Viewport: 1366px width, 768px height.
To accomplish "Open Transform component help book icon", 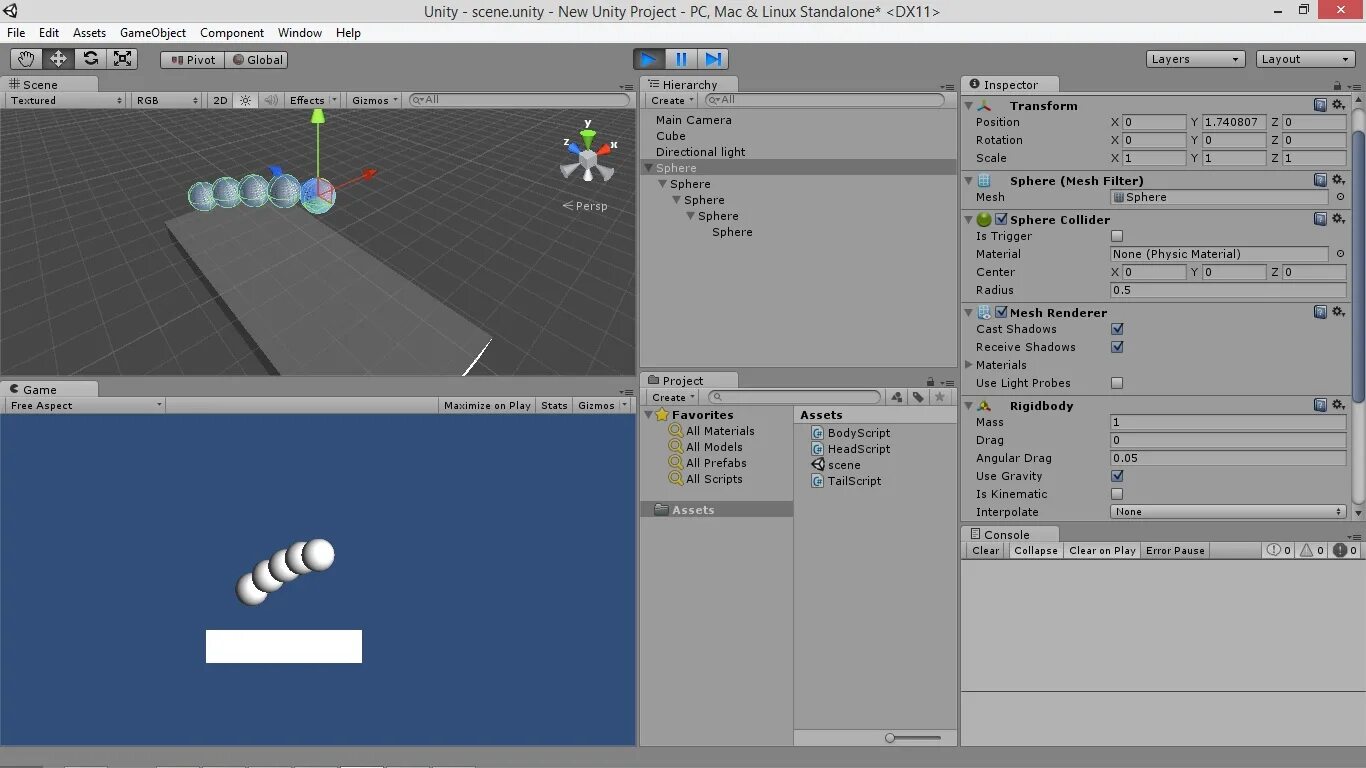I will 1320,105.
